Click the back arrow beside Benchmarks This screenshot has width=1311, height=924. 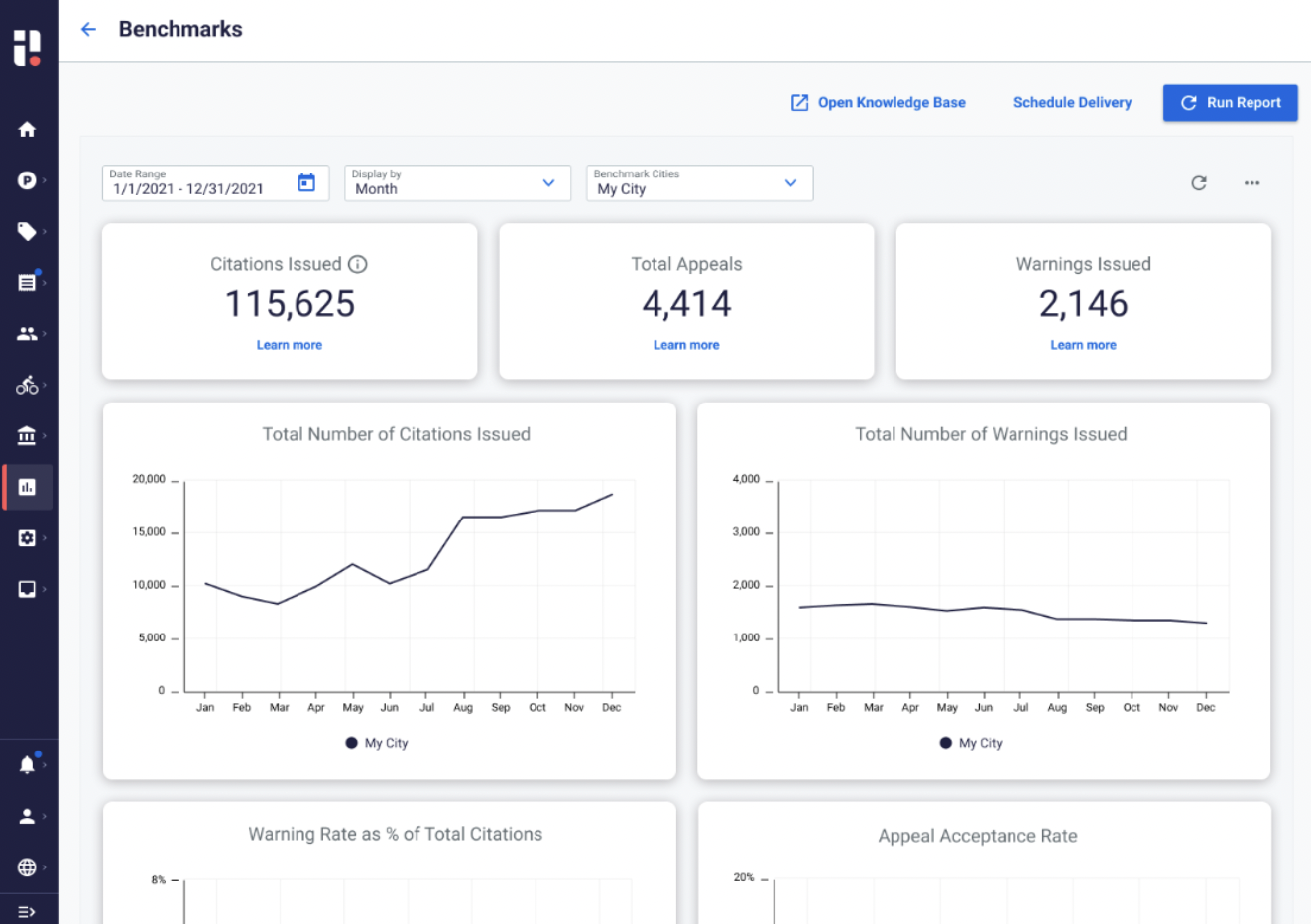click(x=88, y=30)
